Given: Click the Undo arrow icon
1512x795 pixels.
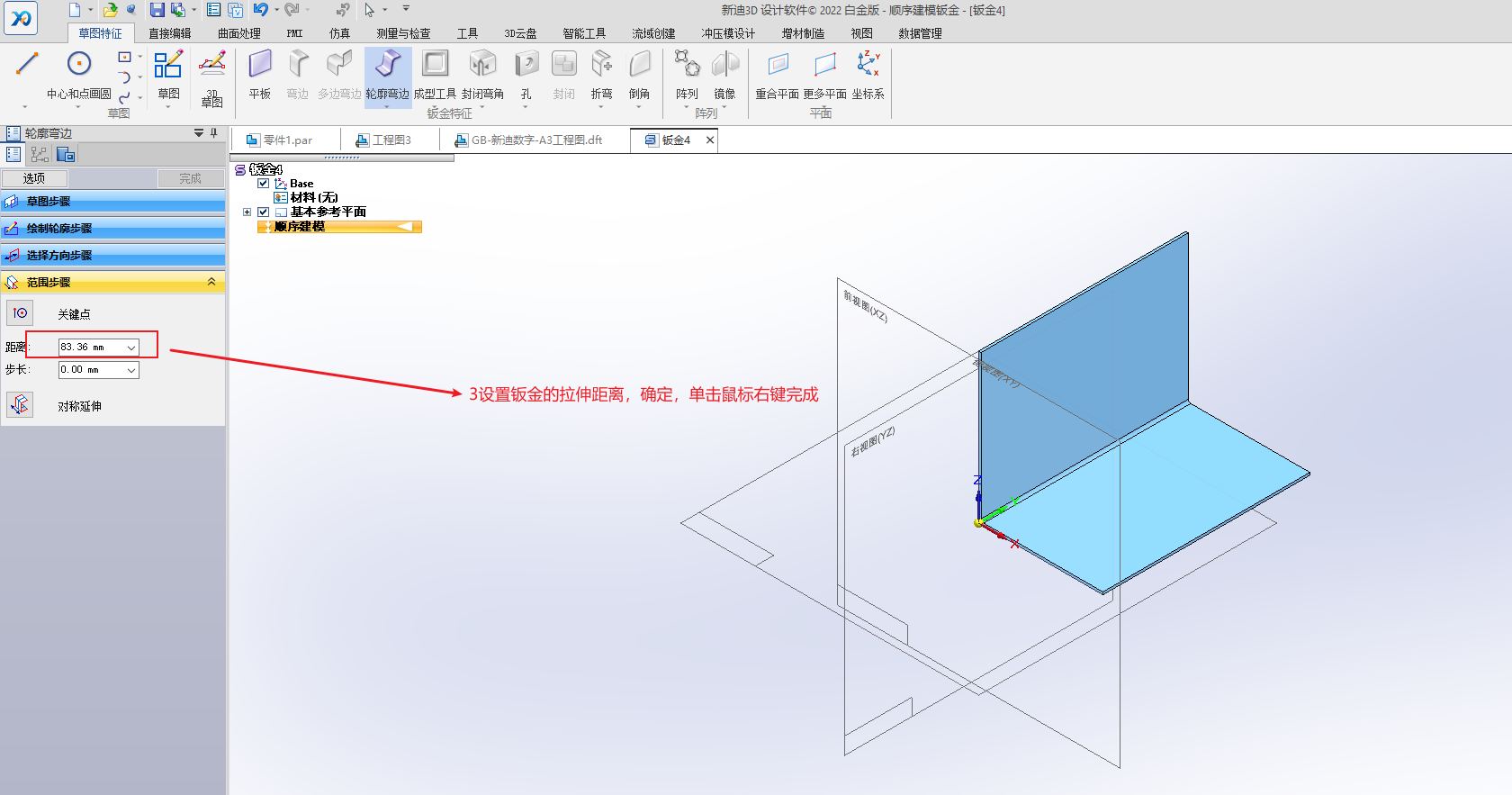Looking at the screenshot, I should coord(260,10).
